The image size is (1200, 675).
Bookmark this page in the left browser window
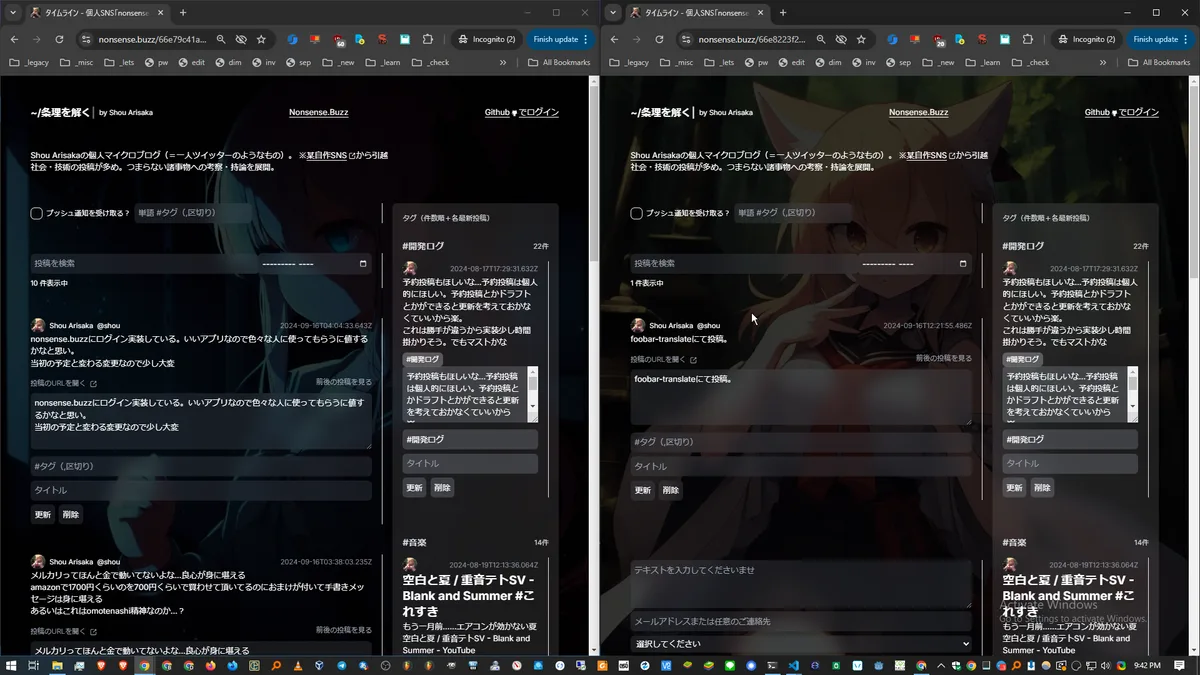click(261, 39)
